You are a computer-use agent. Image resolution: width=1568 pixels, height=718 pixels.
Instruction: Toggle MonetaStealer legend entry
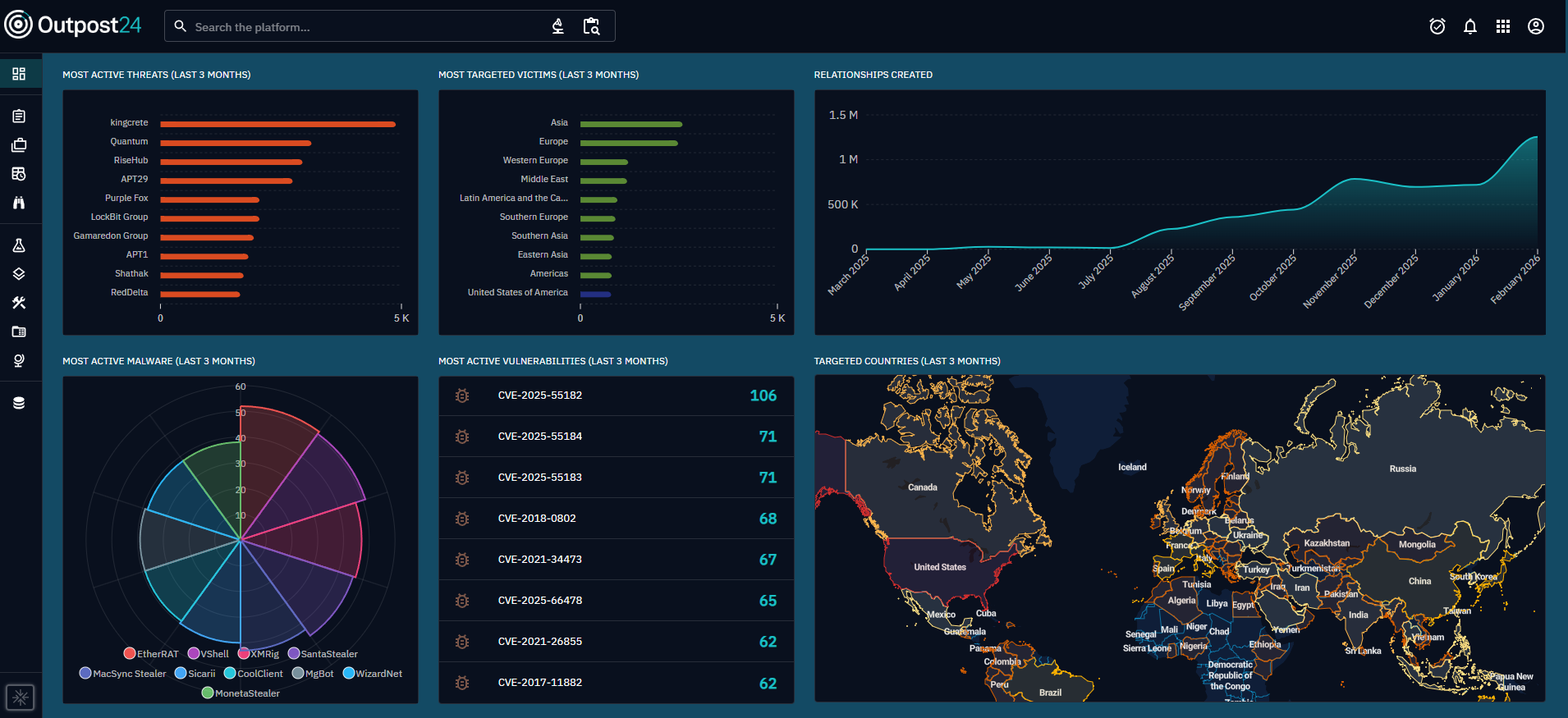pyautogui.click(x=241, y=693)
